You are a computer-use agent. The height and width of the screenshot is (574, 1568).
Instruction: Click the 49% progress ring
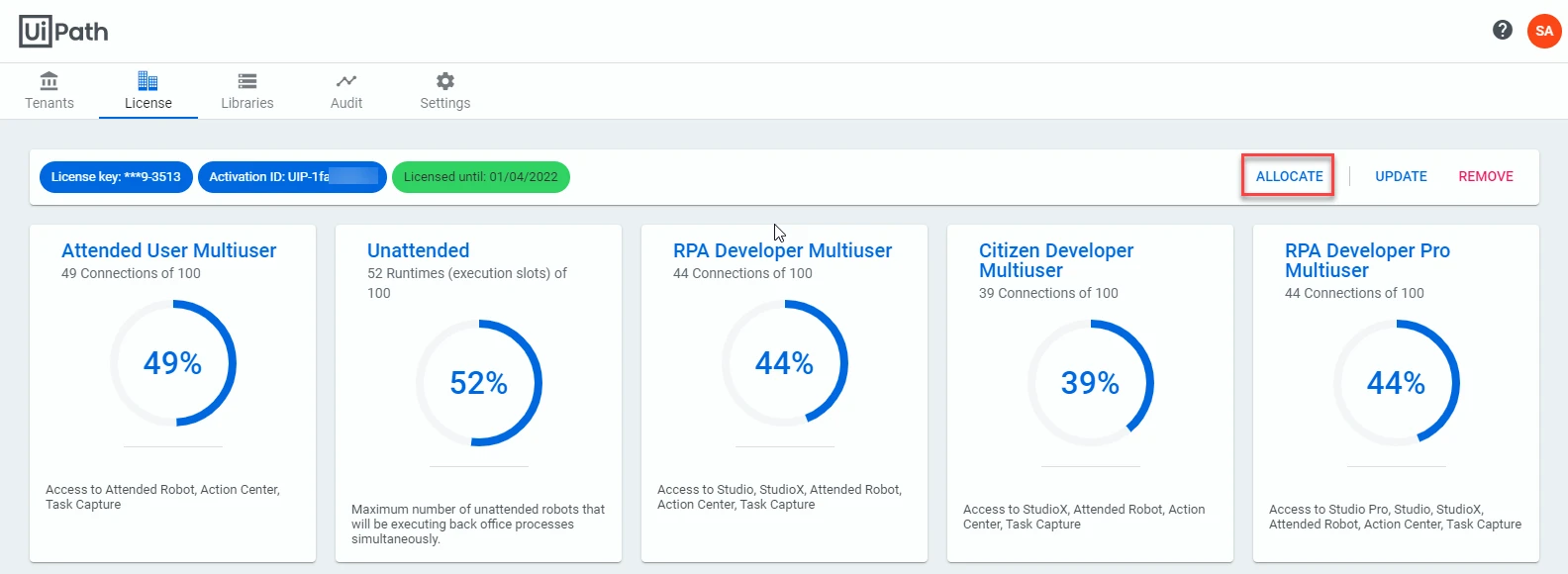pos(173,363)
